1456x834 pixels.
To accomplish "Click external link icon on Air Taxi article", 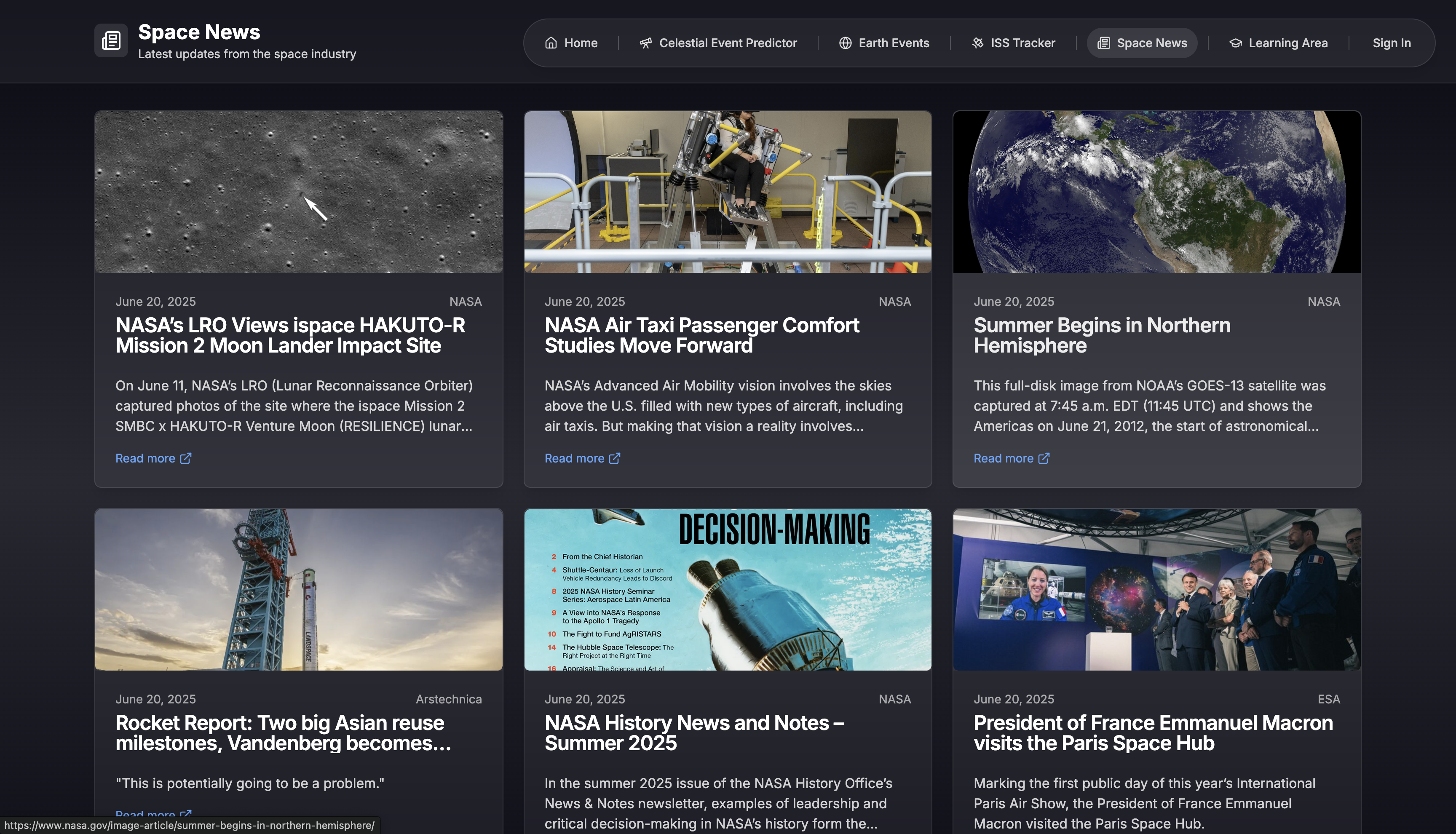I will 615,458.
